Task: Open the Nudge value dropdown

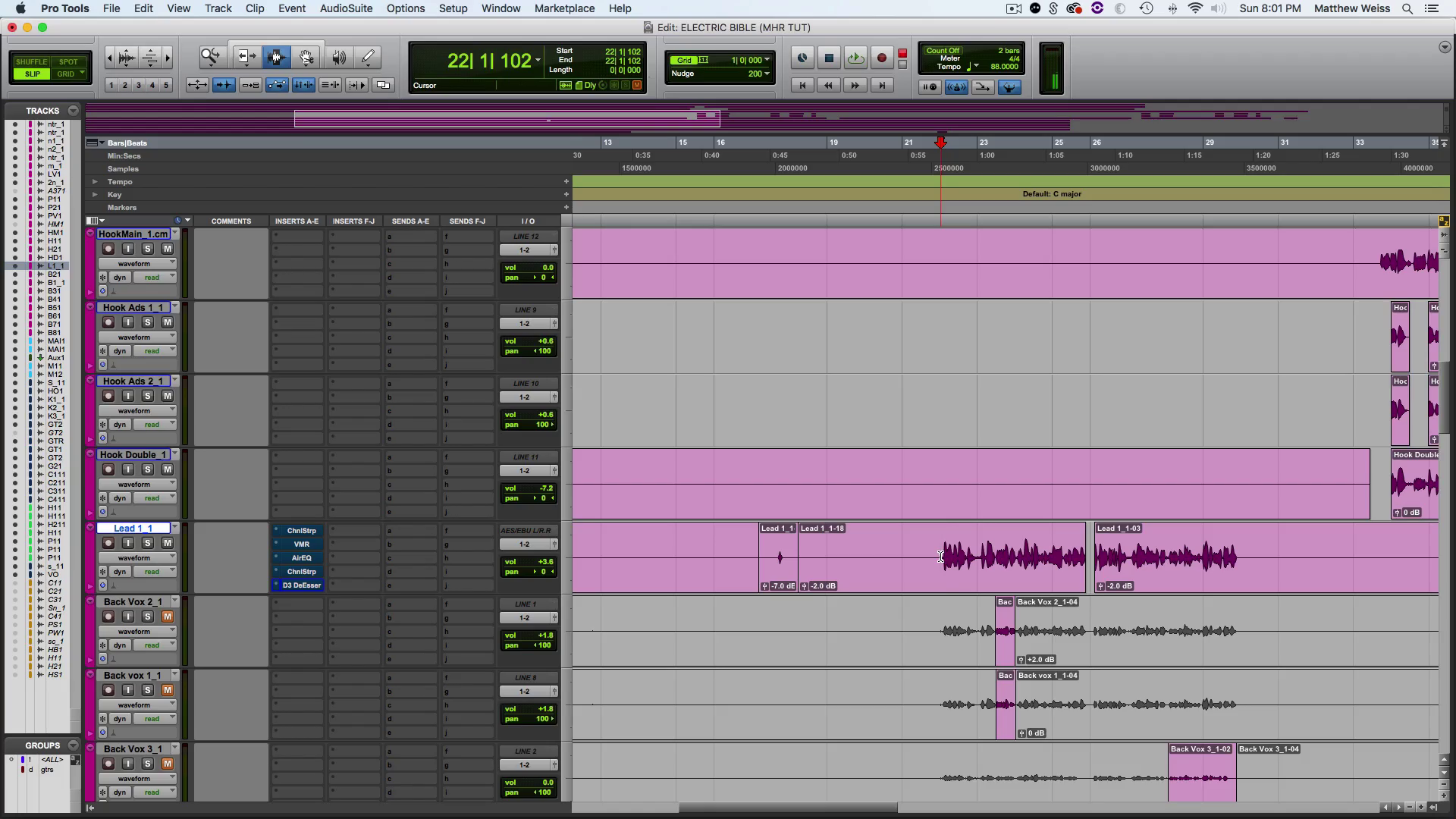Action: 767,74
